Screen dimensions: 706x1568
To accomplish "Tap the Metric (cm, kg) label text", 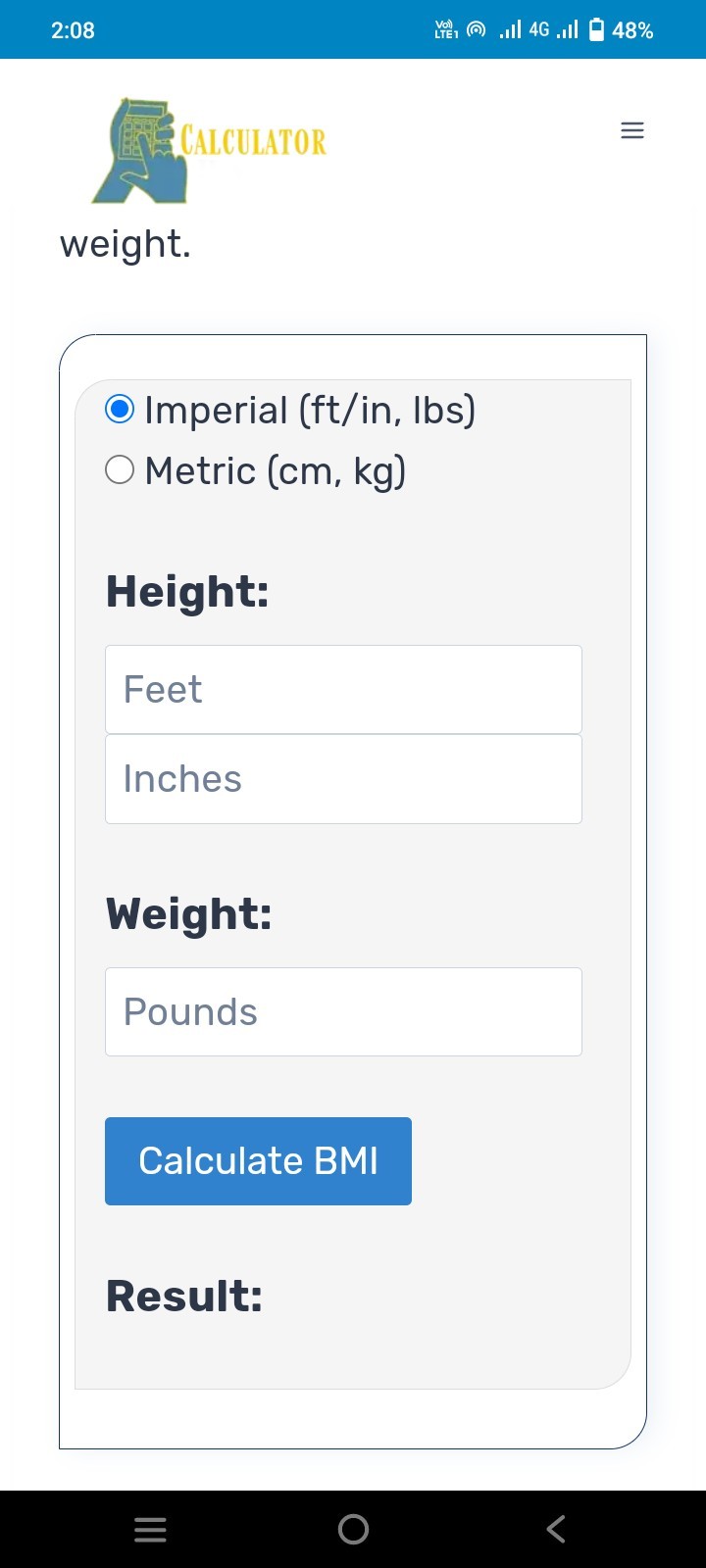I will click(276, 471).
